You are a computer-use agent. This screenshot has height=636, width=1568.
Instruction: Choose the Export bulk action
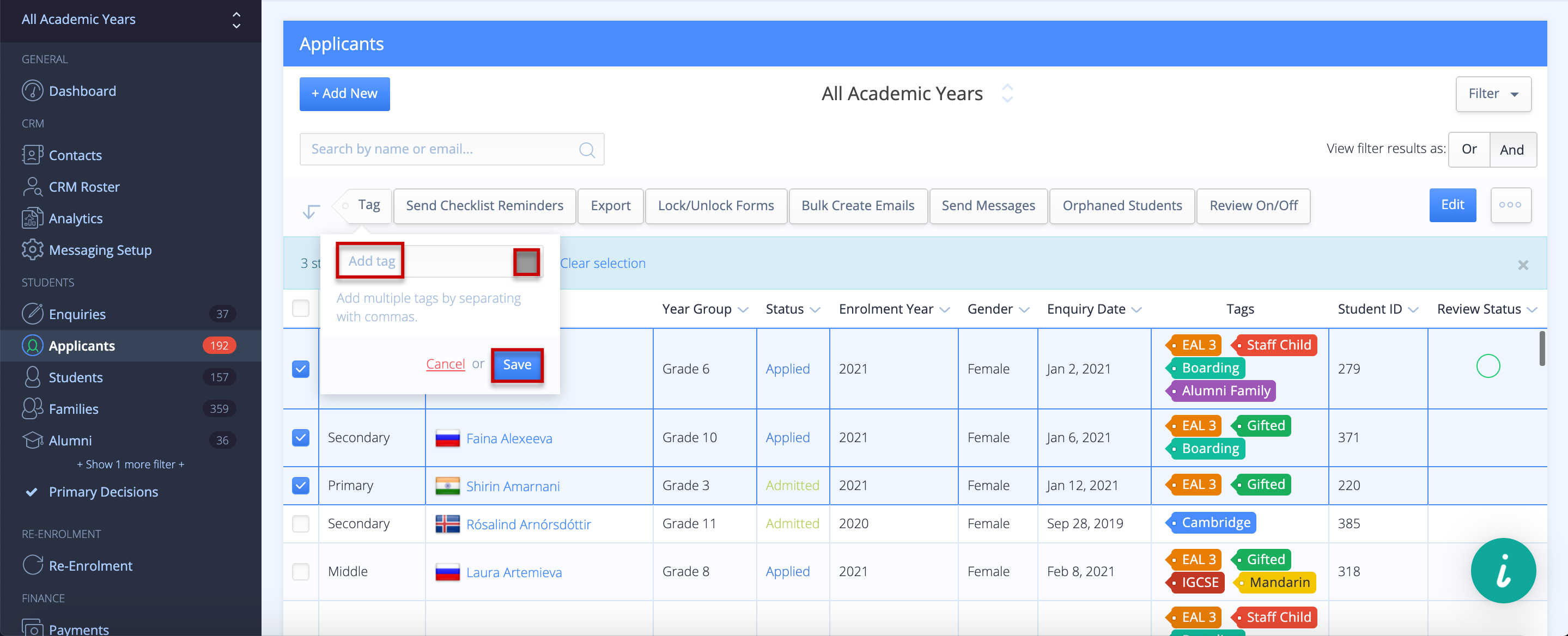point(611,206)
